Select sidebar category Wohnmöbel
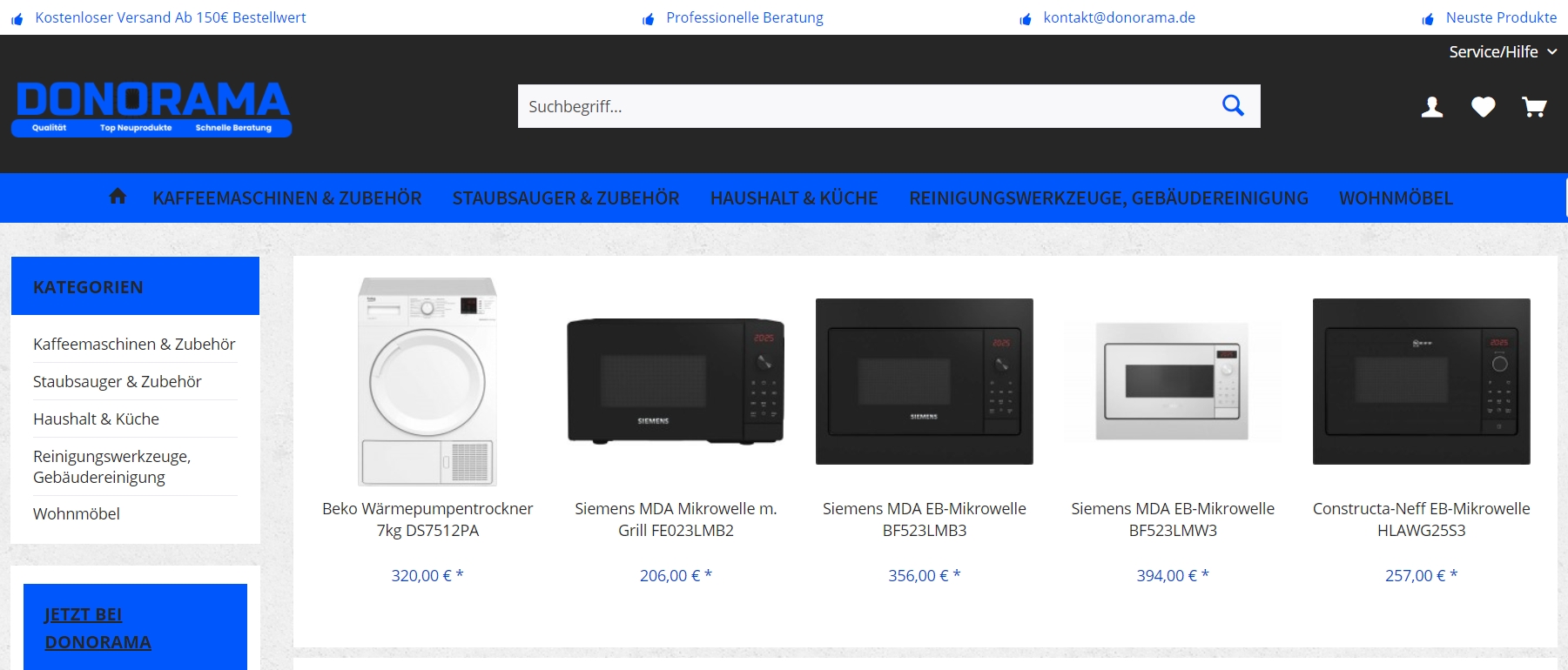The image size is (1568, 670). 77,514
